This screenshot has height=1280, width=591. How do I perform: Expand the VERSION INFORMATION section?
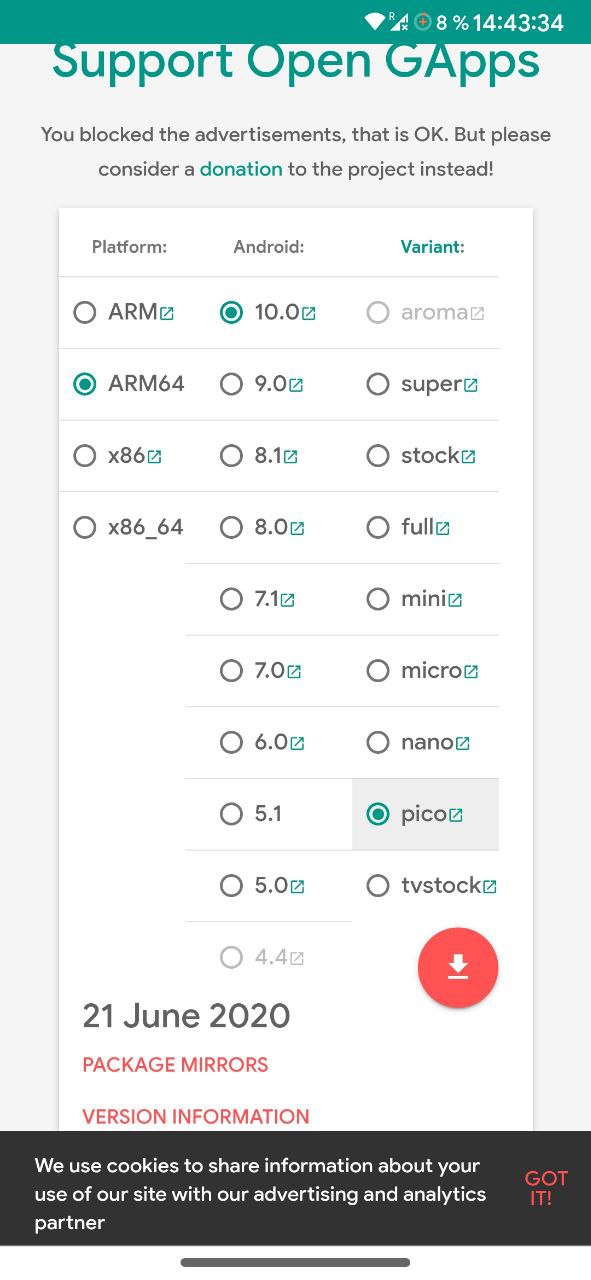(x=196, y=1116)
